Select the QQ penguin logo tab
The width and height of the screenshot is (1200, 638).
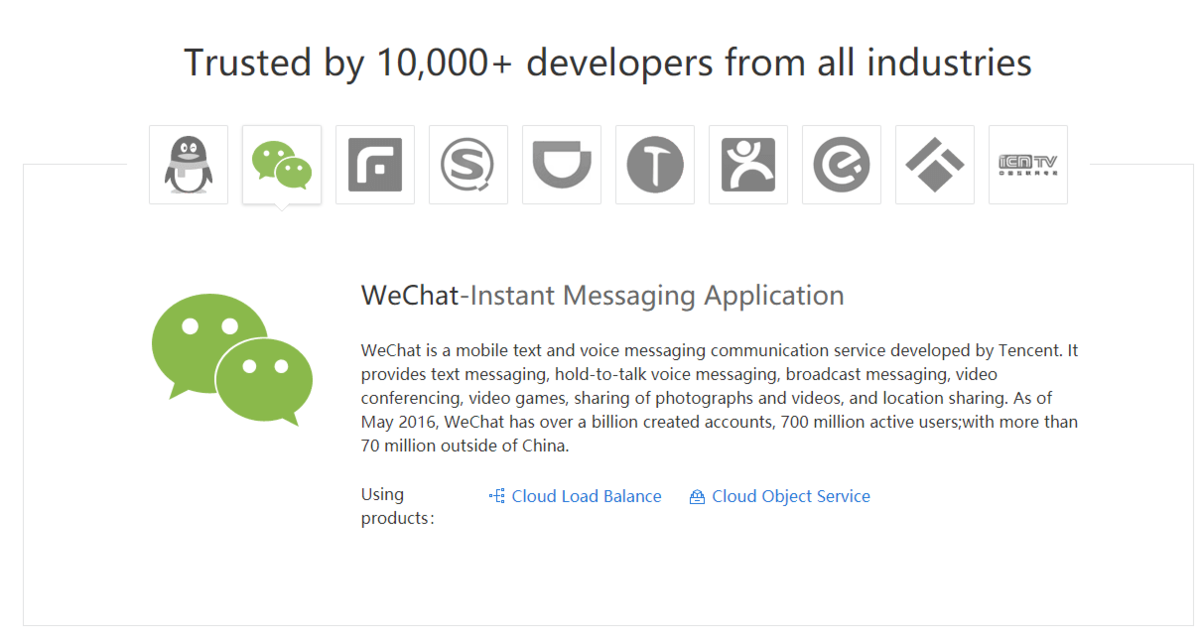pos(189,165)
